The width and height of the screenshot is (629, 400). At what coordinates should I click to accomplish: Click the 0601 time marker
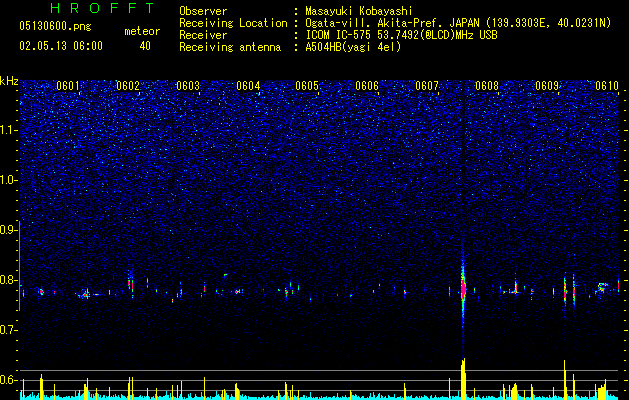pyautogui.click(x=68, y=86)
